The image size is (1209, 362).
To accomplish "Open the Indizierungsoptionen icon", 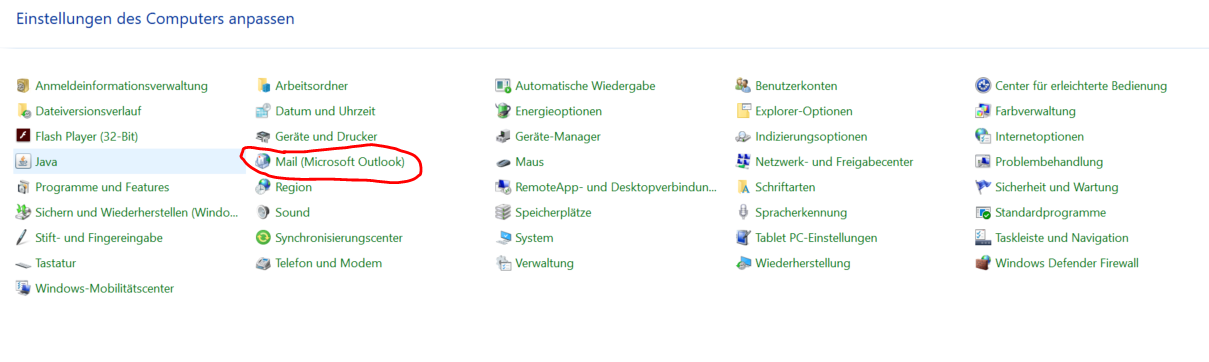I will (x=744, y=136).
